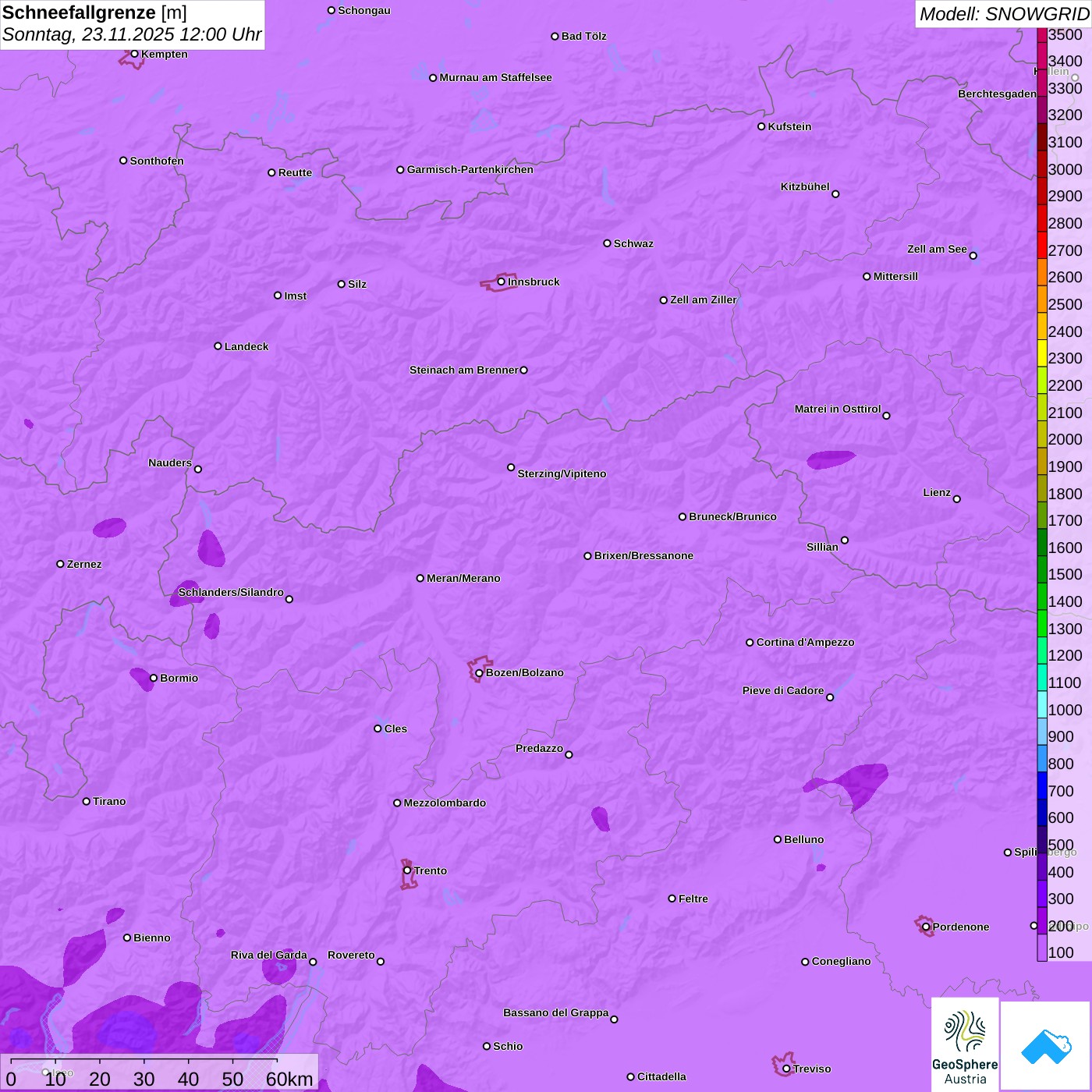Click the 3500 m legend color swatch
Screen dimensions: 1092x1092
(x=1042, y=35)
